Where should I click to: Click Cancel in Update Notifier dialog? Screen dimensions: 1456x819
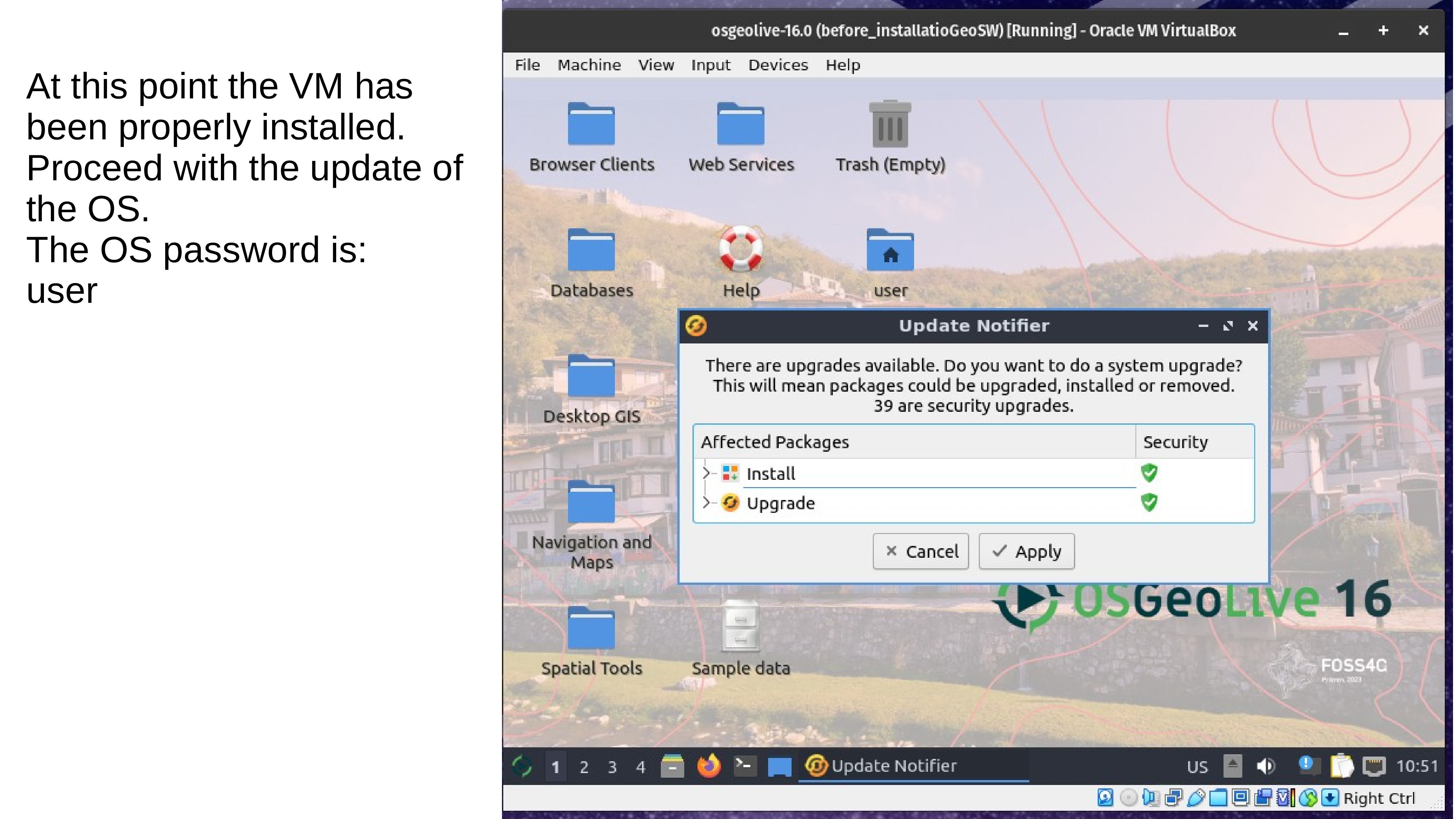click(x=920, y=551)
